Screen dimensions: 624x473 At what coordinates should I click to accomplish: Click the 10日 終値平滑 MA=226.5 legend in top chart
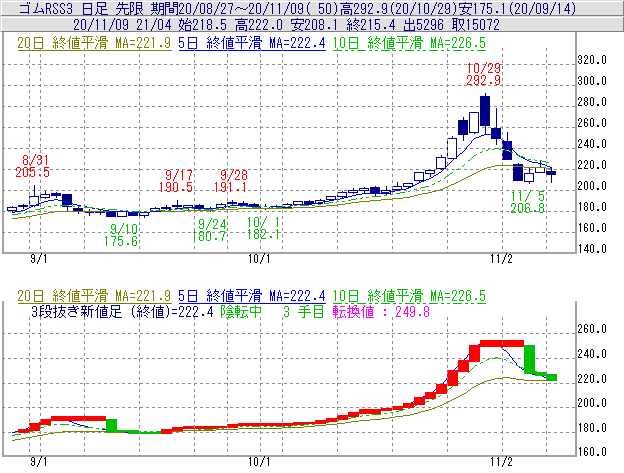coord(409,43)
